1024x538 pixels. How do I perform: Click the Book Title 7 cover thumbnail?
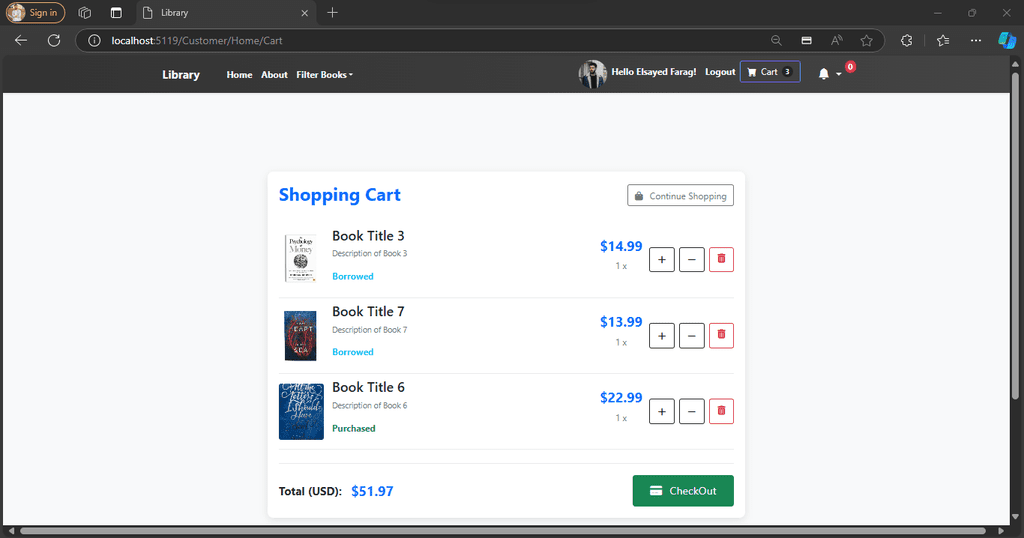tap(300, 336)
